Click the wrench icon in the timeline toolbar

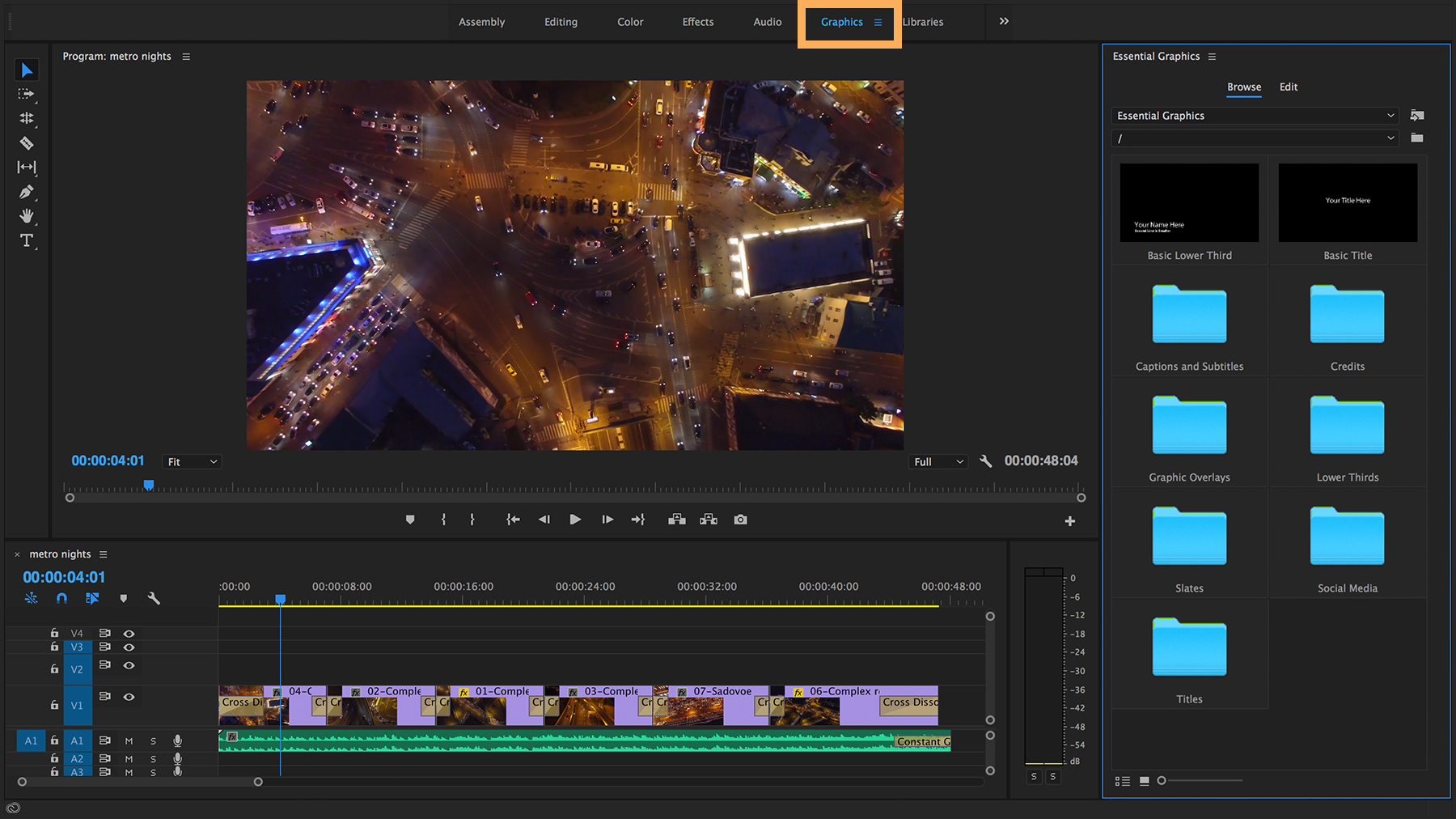pyautogui.click(x=154, y=598)
